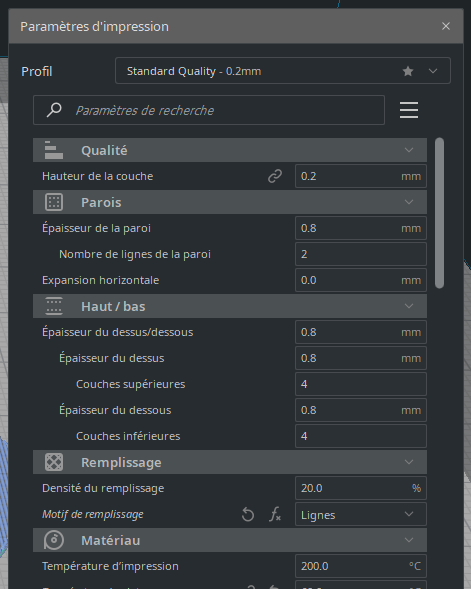Open the Motif de remplissage Lignes dropdown
This screenshot has width=471, height=589.
pos(361,514)
